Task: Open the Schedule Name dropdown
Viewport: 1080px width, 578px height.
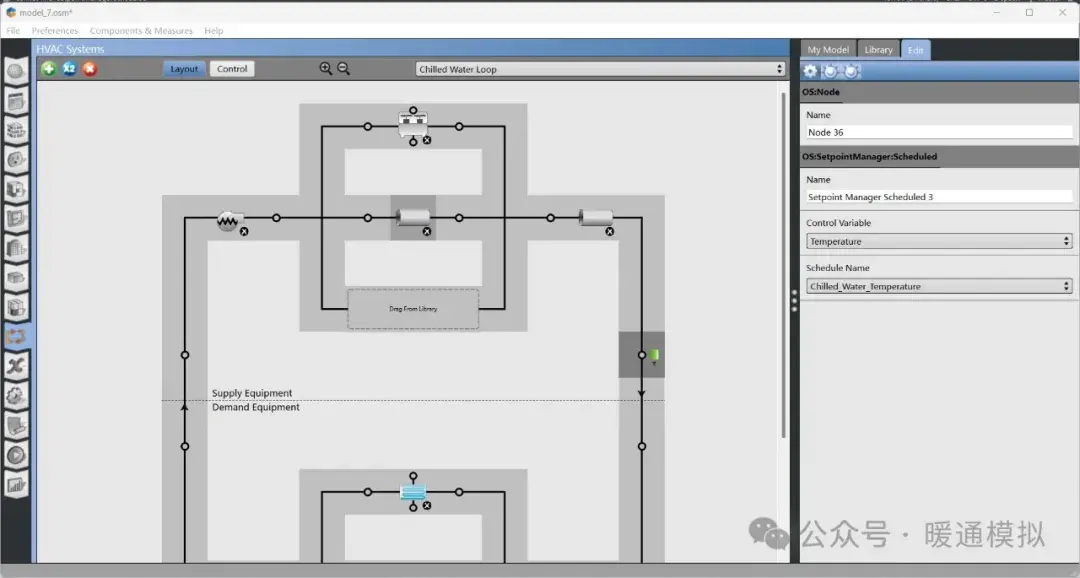Action: click(x=937, y=286)
